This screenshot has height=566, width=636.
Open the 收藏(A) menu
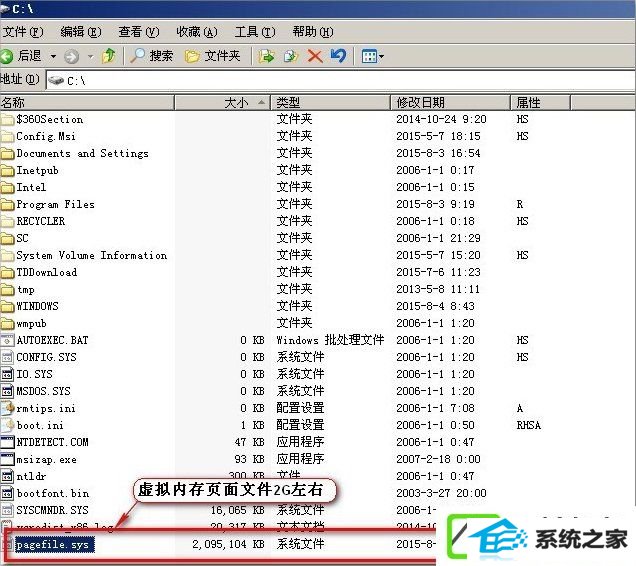pyautogui.click(x=197, y=31)
